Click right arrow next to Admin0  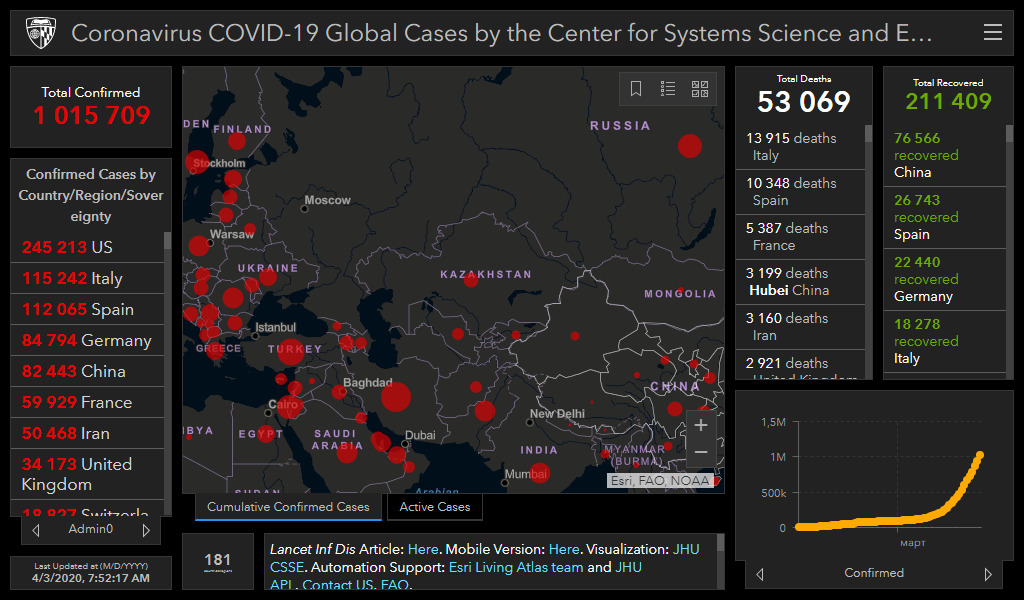(x=146, y=530)
